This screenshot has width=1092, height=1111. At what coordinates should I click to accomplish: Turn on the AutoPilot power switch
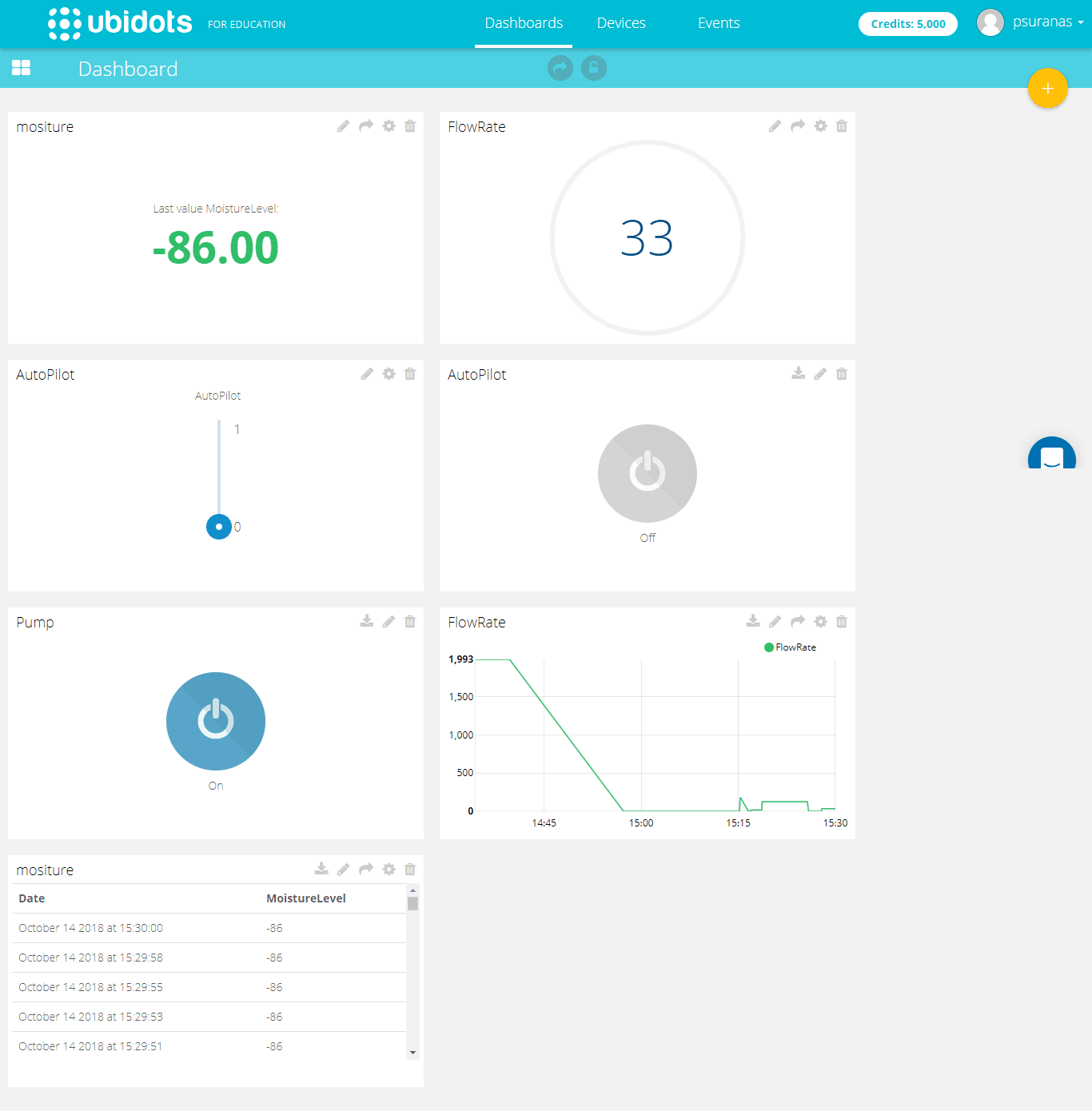click(x=648, y=473)
